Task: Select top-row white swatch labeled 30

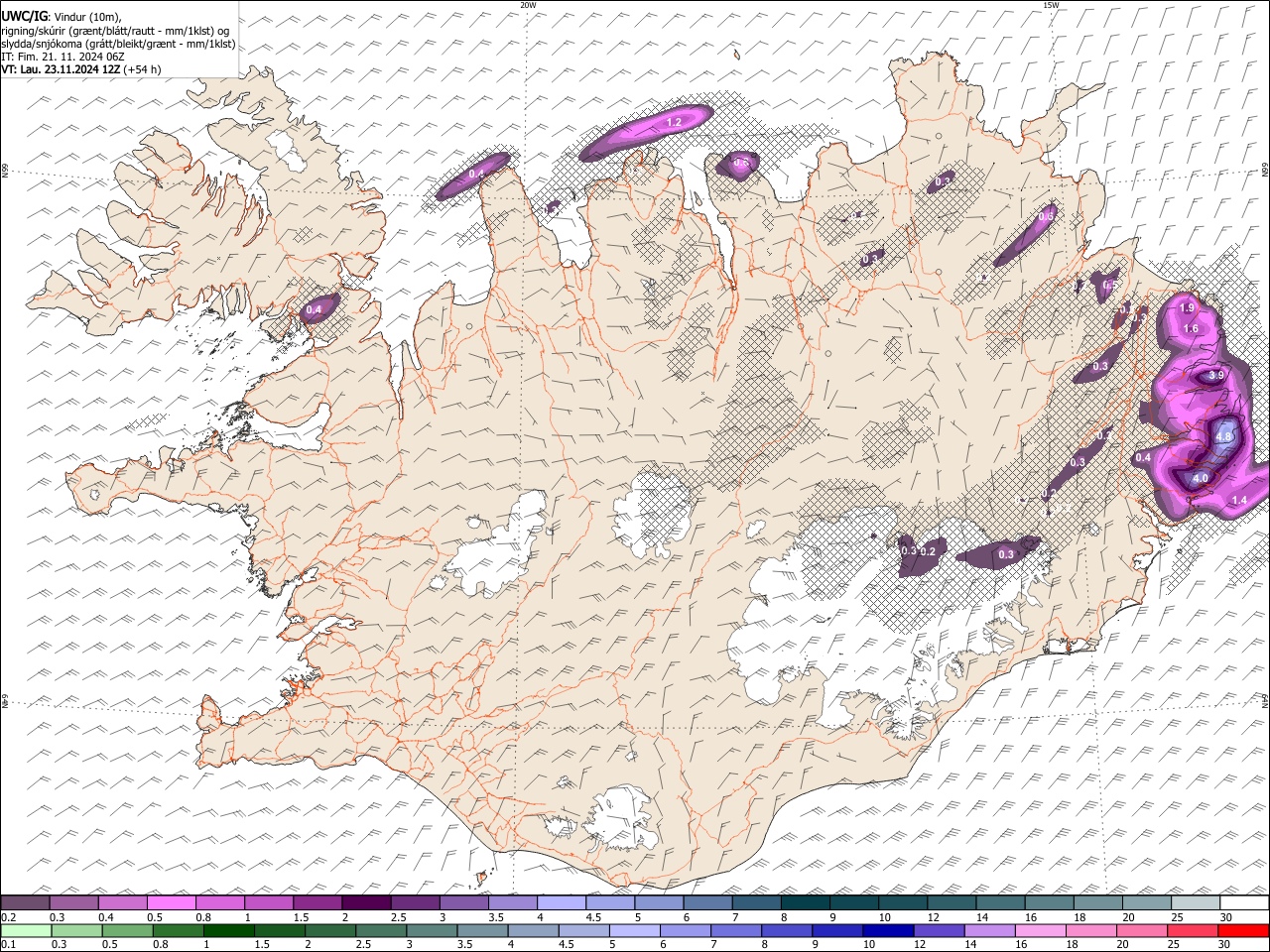Action: (x=1243, y=903)
